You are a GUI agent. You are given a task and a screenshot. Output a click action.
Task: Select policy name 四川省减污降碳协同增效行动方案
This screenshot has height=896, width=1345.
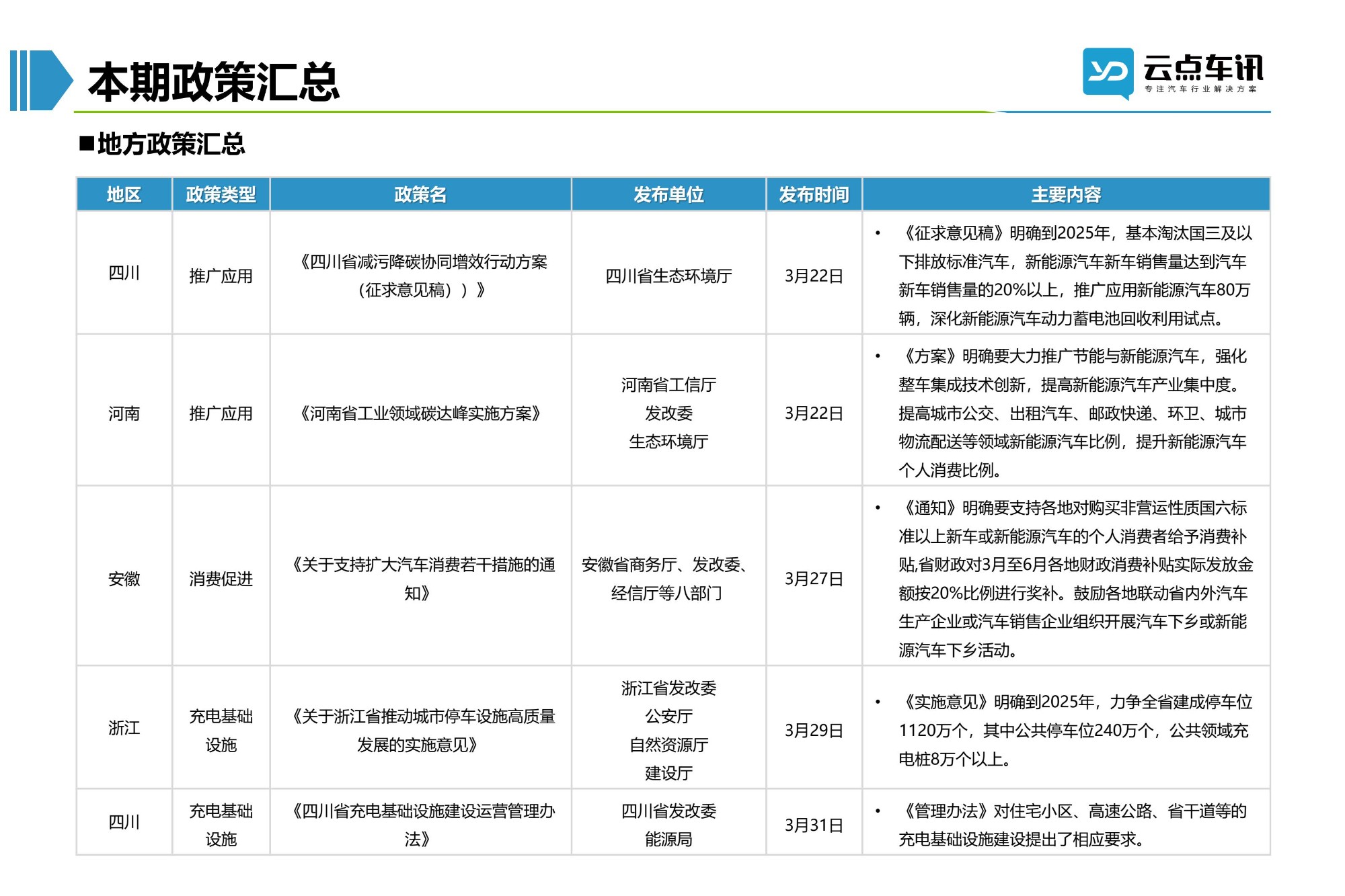tap(421, 276)
